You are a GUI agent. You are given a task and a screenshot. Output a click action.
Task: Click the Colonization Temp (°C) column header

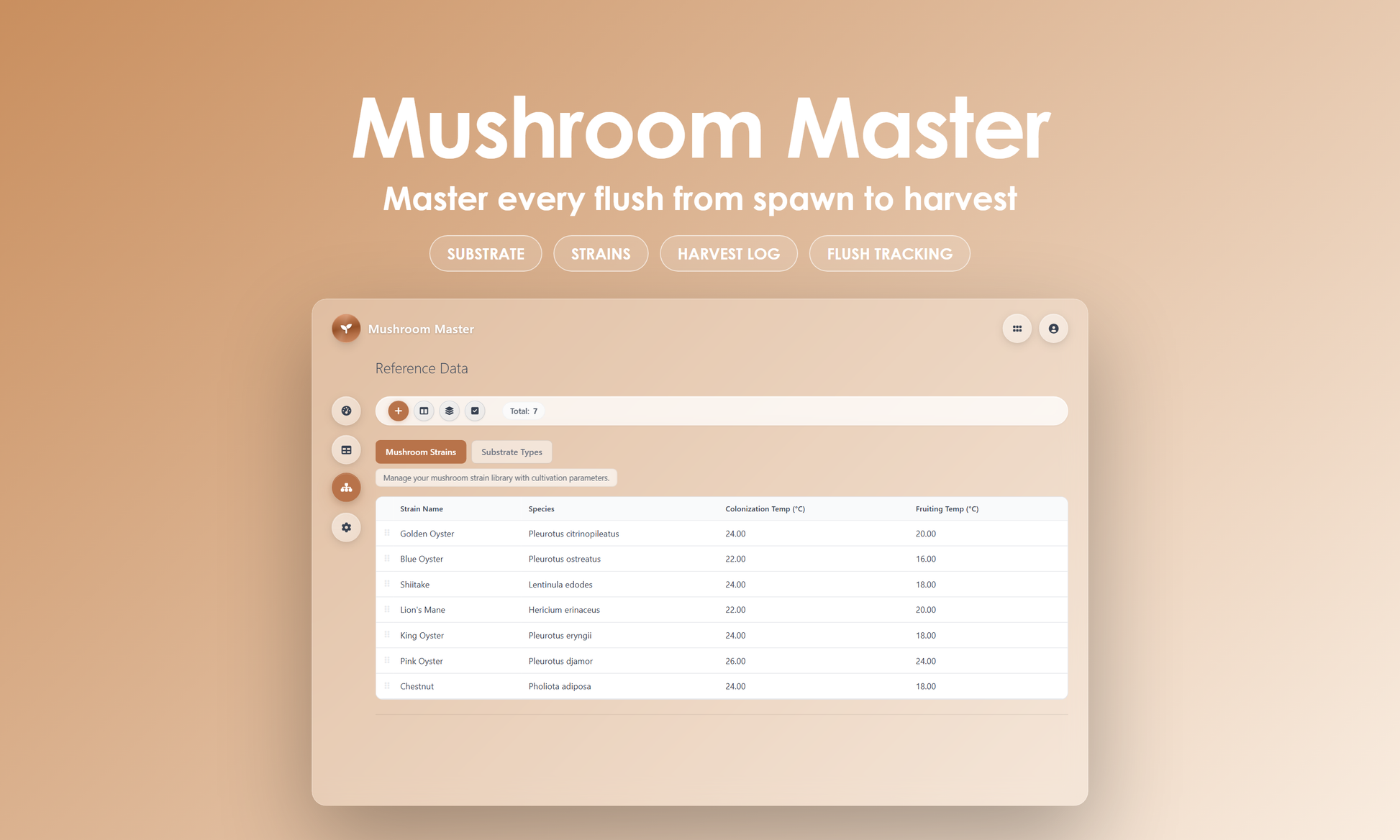765,509
